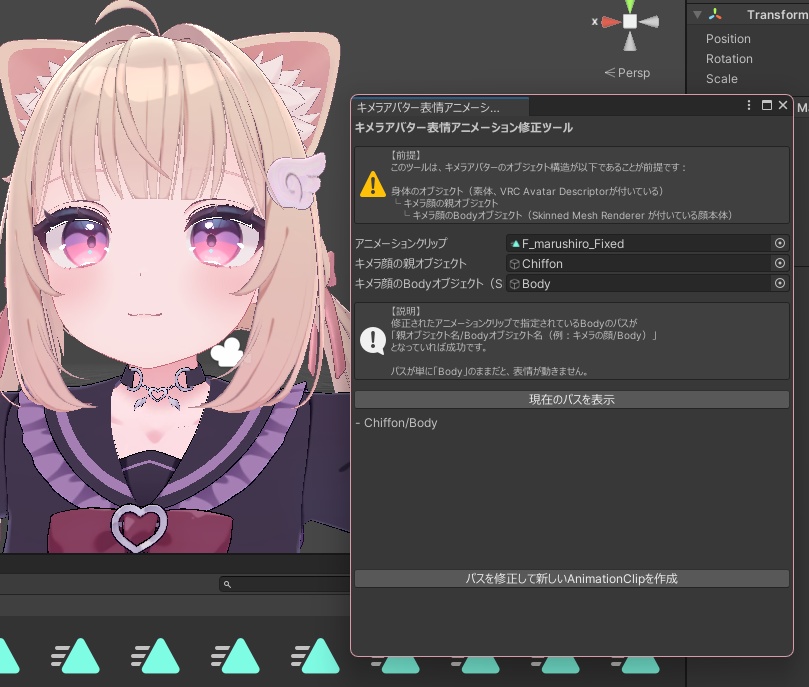The width and height of the screenshot is (809, 687).
Task: Click the gray right-side gizmo cone
Action: 649,22
